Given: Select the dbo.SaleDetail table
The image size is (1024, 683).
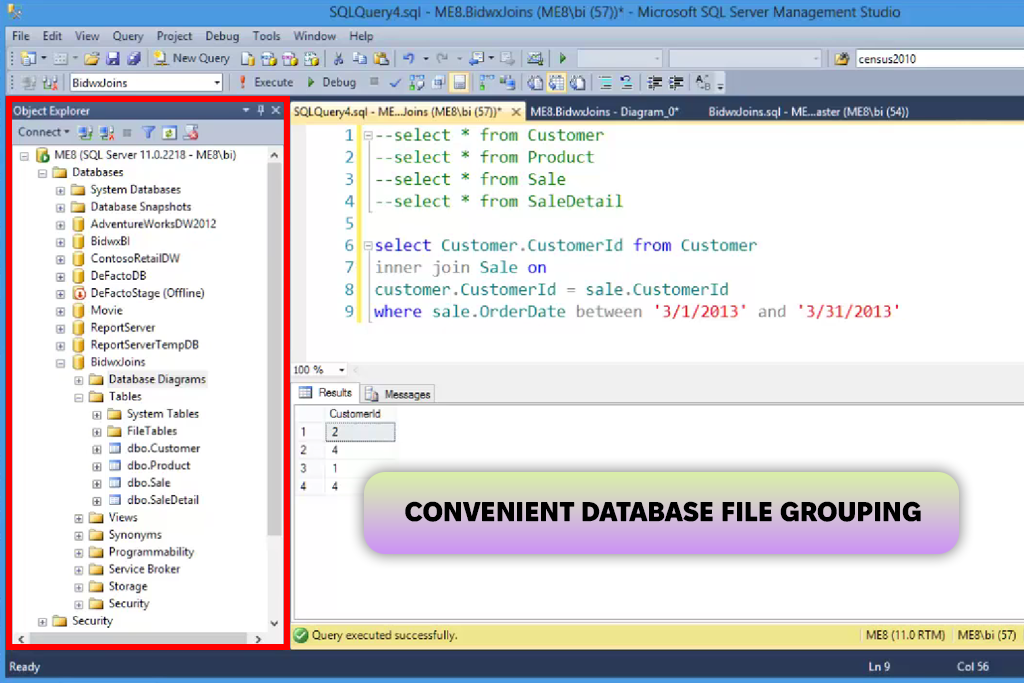Looking at the screenshot, I should (163, 500).
